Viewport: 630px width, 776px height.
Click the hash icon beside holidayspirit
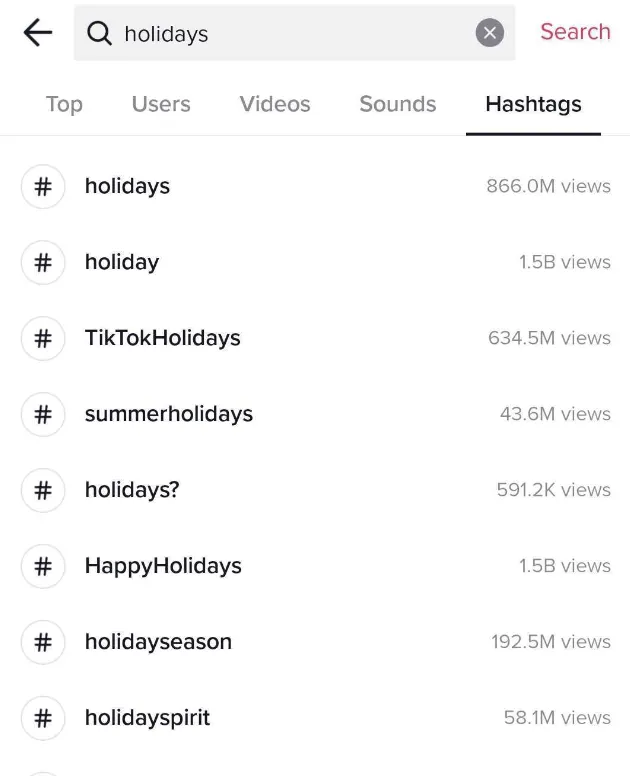[x=43, y=718]
